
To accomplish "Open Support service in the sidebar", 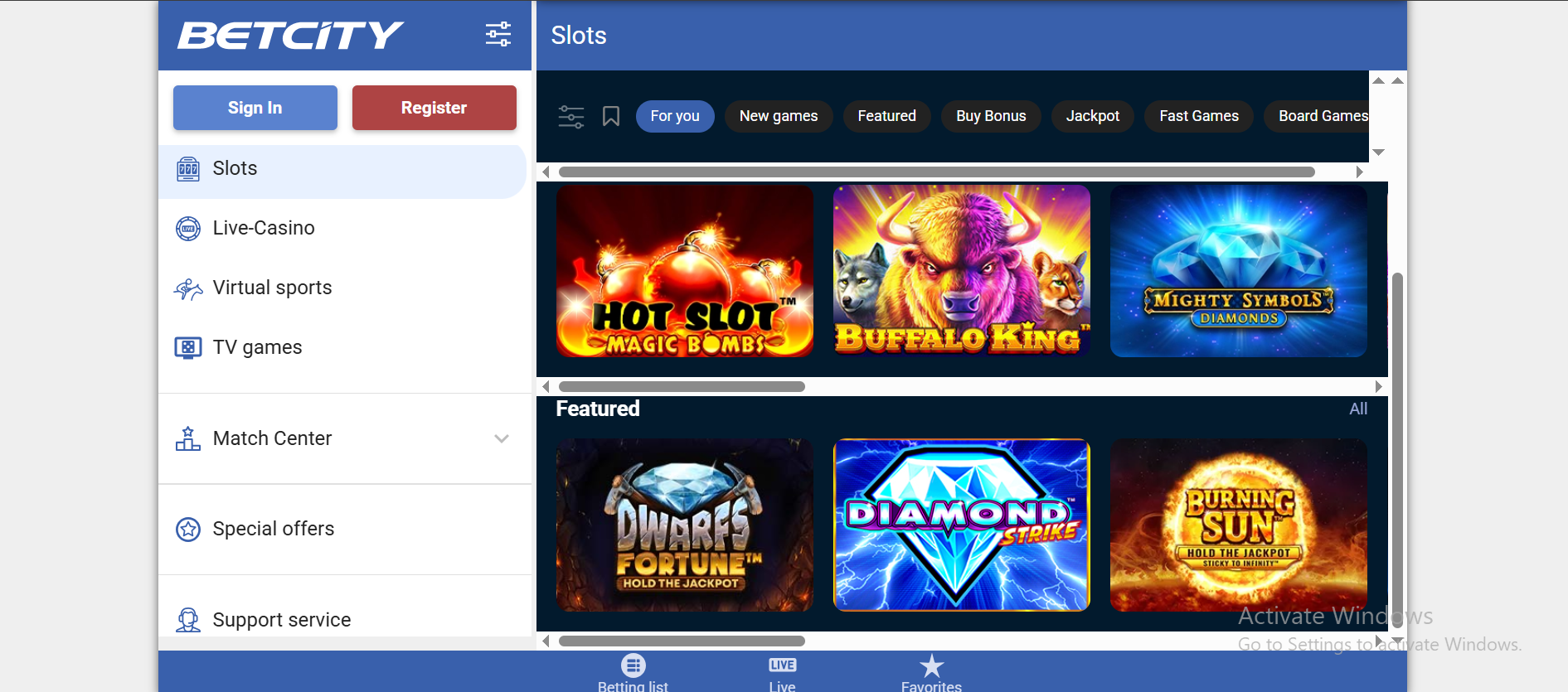I will coord(342,620).
